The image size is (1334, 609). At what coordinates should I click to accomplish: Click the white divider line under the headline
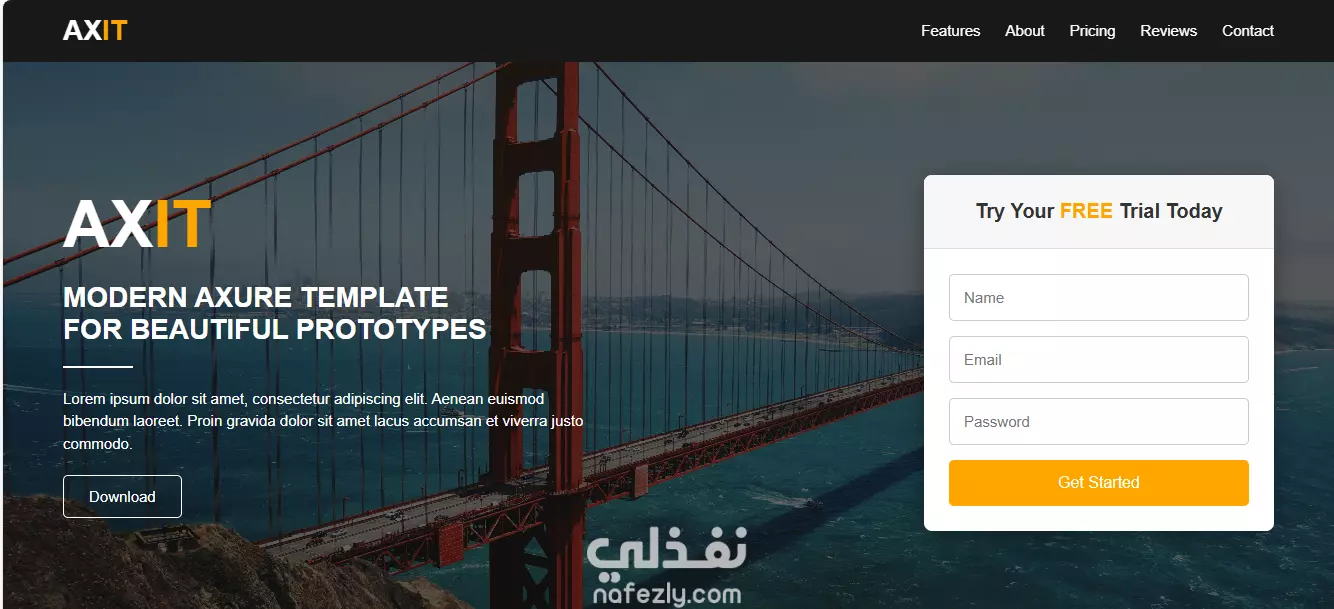pyautogui.click(x=98, y=367)
